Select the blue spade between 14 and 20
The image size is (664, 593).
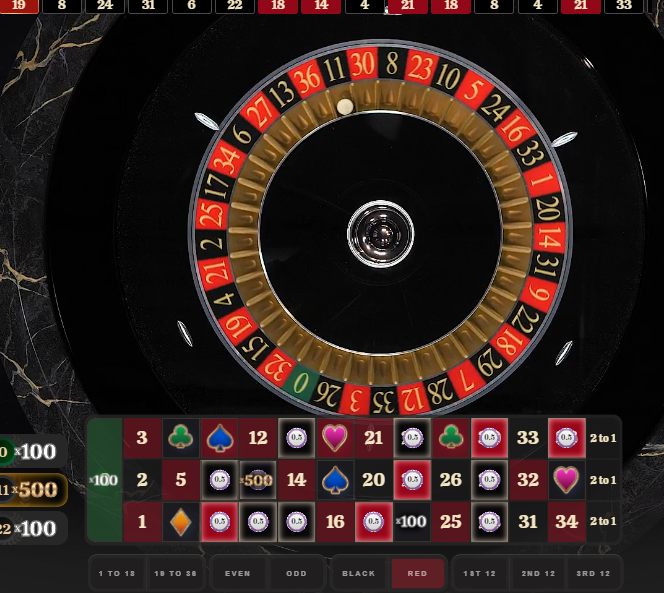tap(335, 480)
